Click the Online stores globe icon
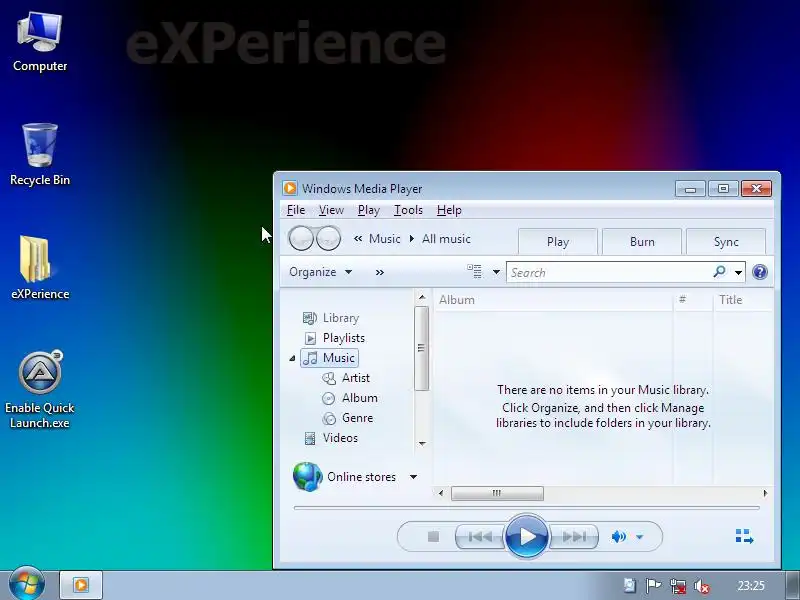Image resolution: width=800 pixels, height=600 pixels. pos(308,477)
